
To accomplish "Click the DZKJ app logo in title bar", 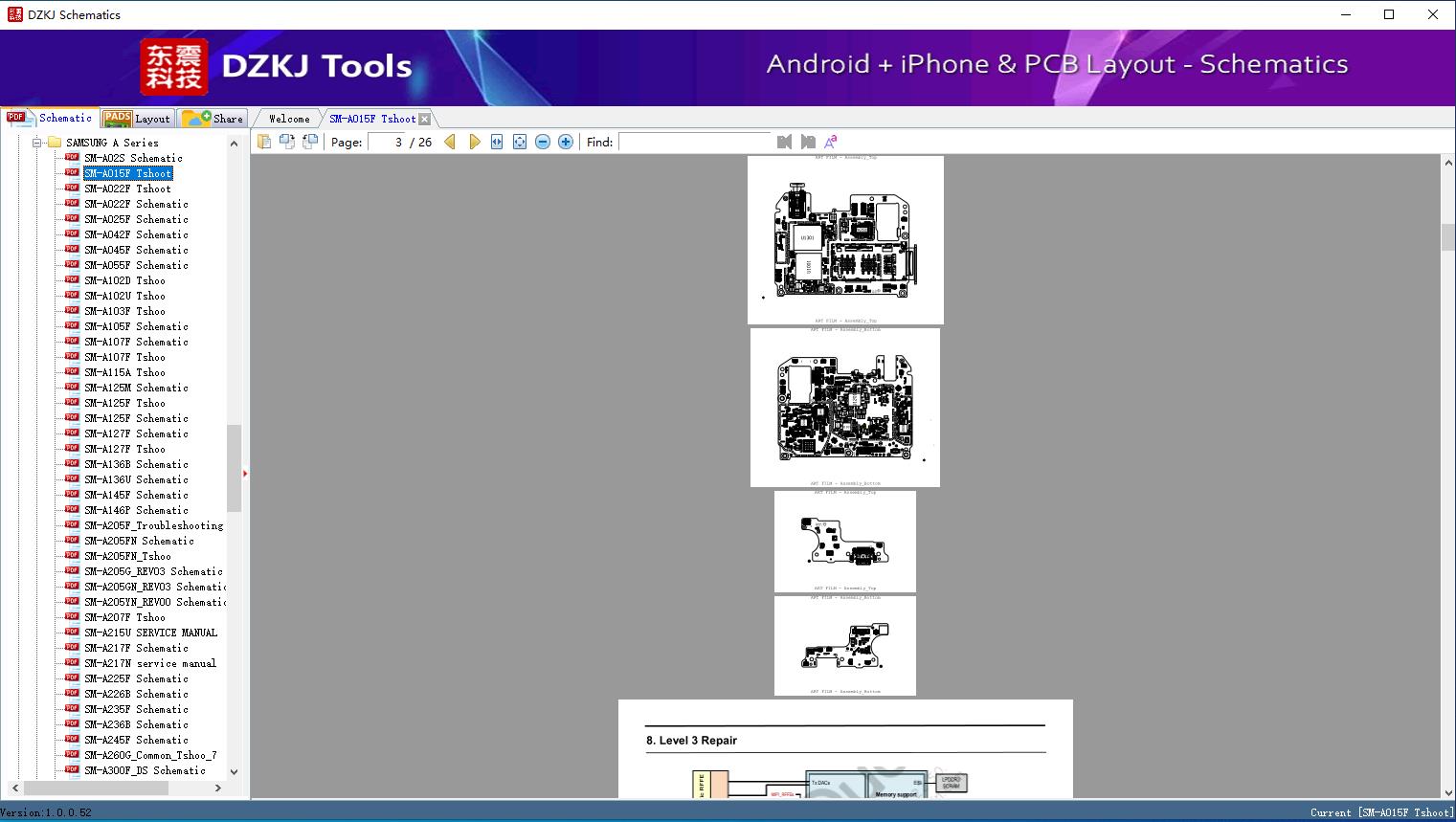I will (x=14, y=14).
